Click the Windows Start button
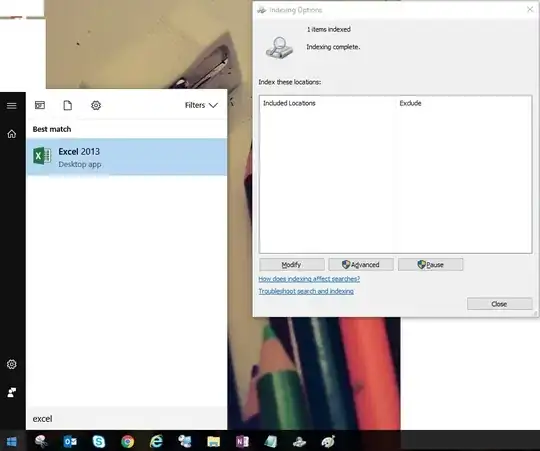The image size is (540, 451). coord(12,441)
